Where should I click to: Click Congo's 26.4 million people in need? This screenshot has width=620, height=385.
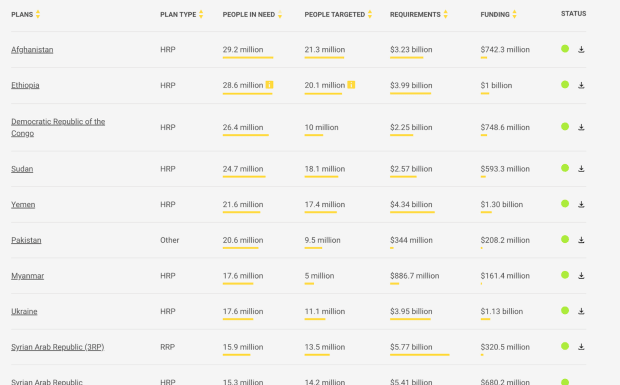tap(243, 127)
